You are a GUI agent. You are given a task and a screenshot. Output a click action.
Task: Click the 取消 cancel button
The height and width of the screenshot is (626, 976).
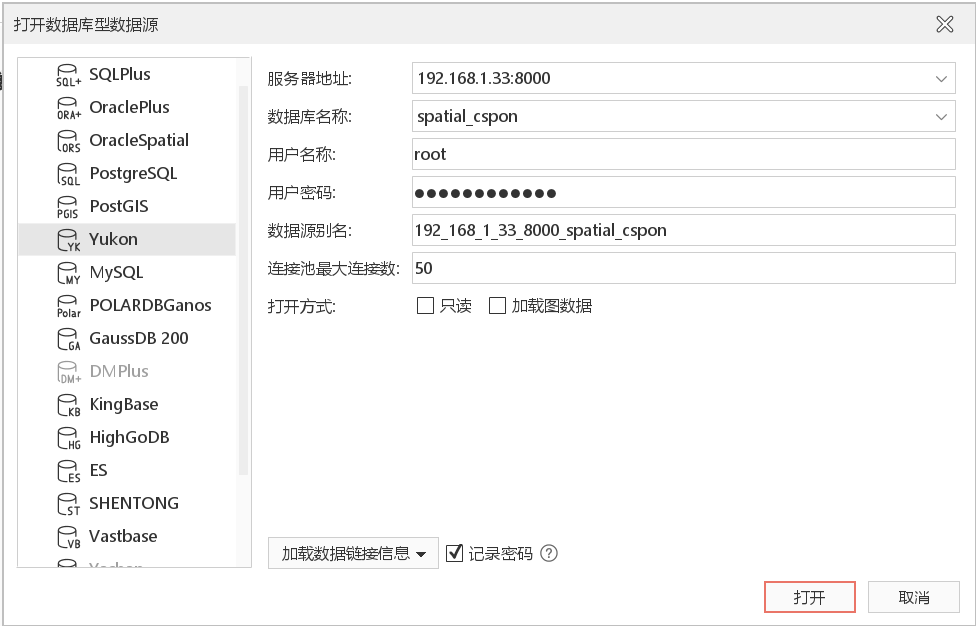[914, 597]
